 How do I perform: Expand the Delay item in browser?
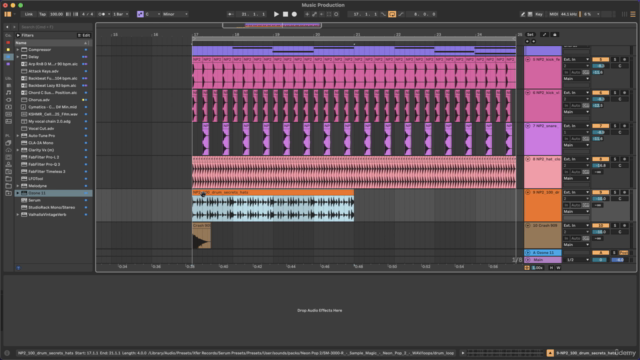pyautogui.click(x=18, y=57)
